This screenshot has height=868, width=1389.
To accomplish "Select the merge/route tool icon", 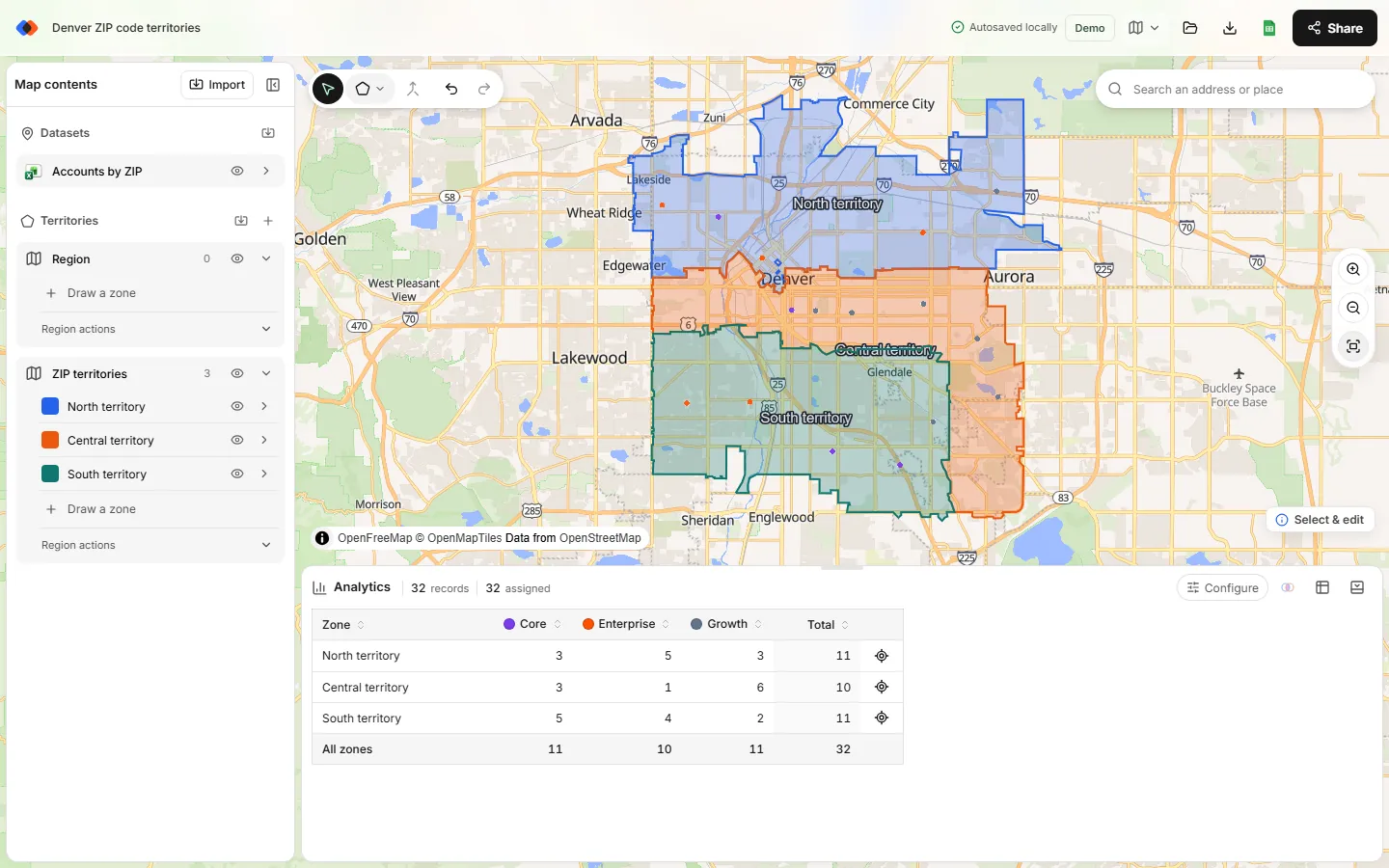I will [x=413, y=89].
